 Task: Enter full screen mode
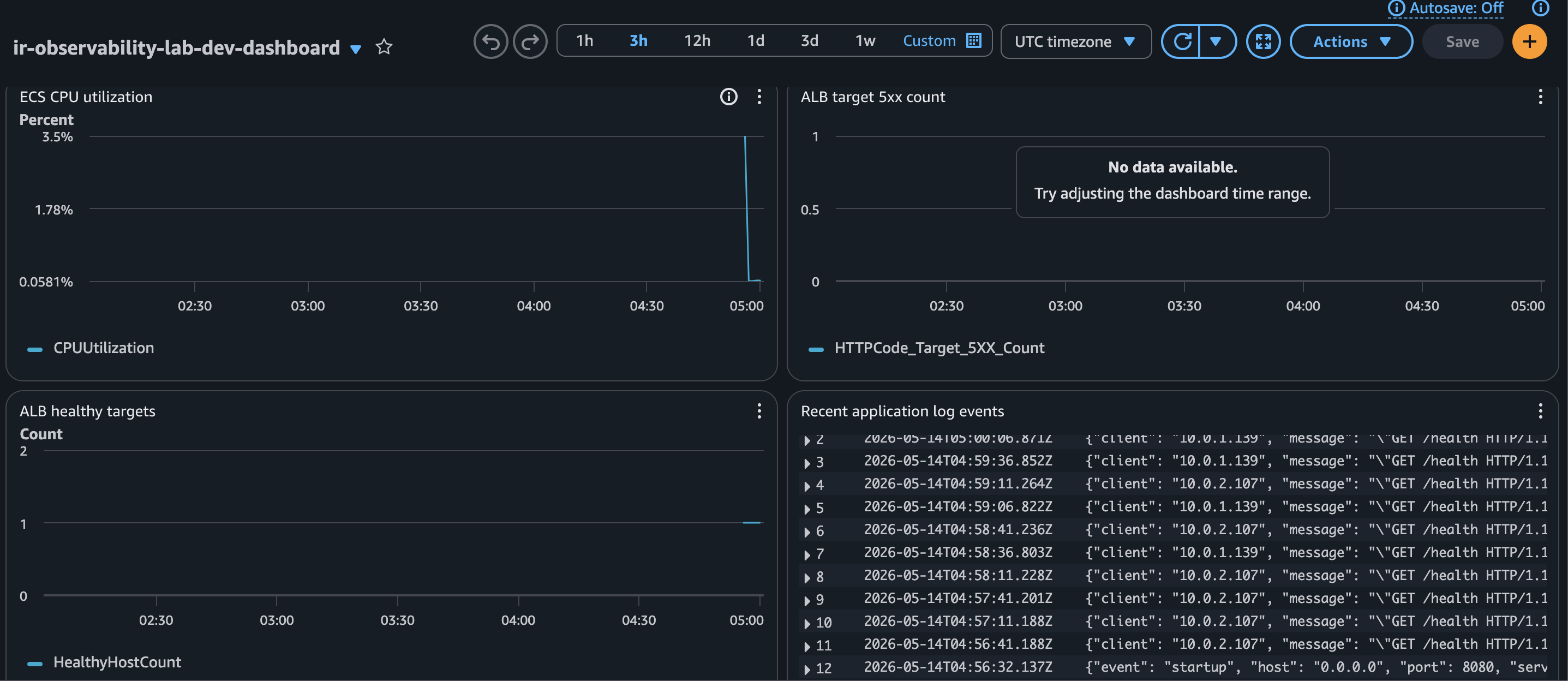tap(1263, 41)
